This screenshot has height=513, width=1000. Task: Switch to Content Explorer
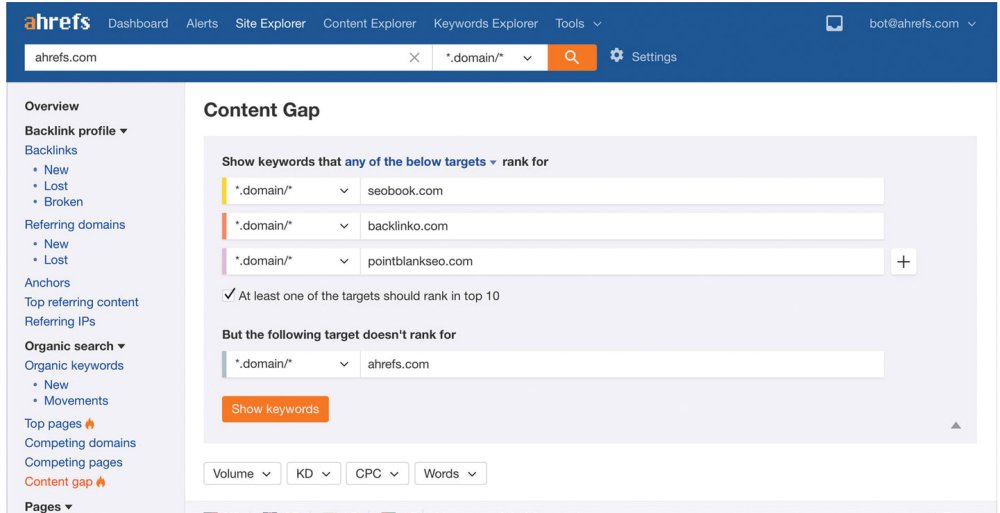[370, 24]
